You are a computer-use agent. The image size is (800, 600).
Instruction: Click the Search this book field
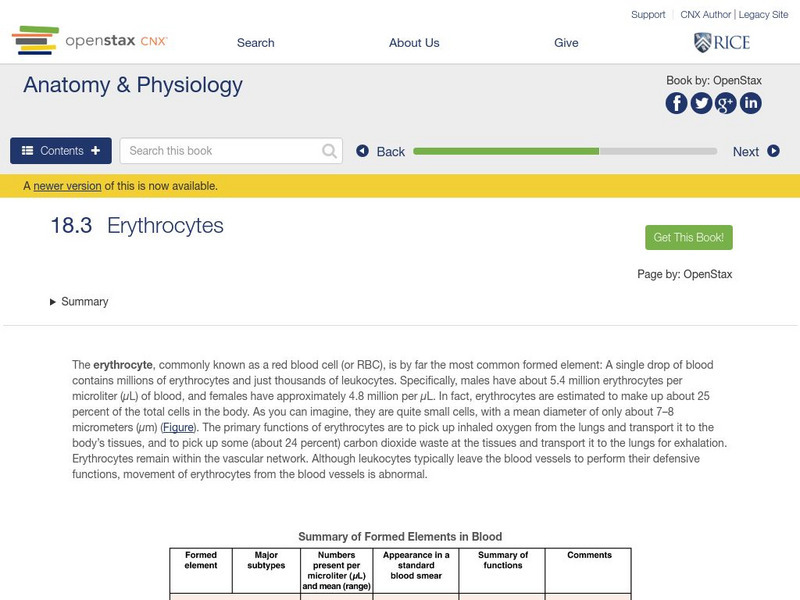(222, 151)
